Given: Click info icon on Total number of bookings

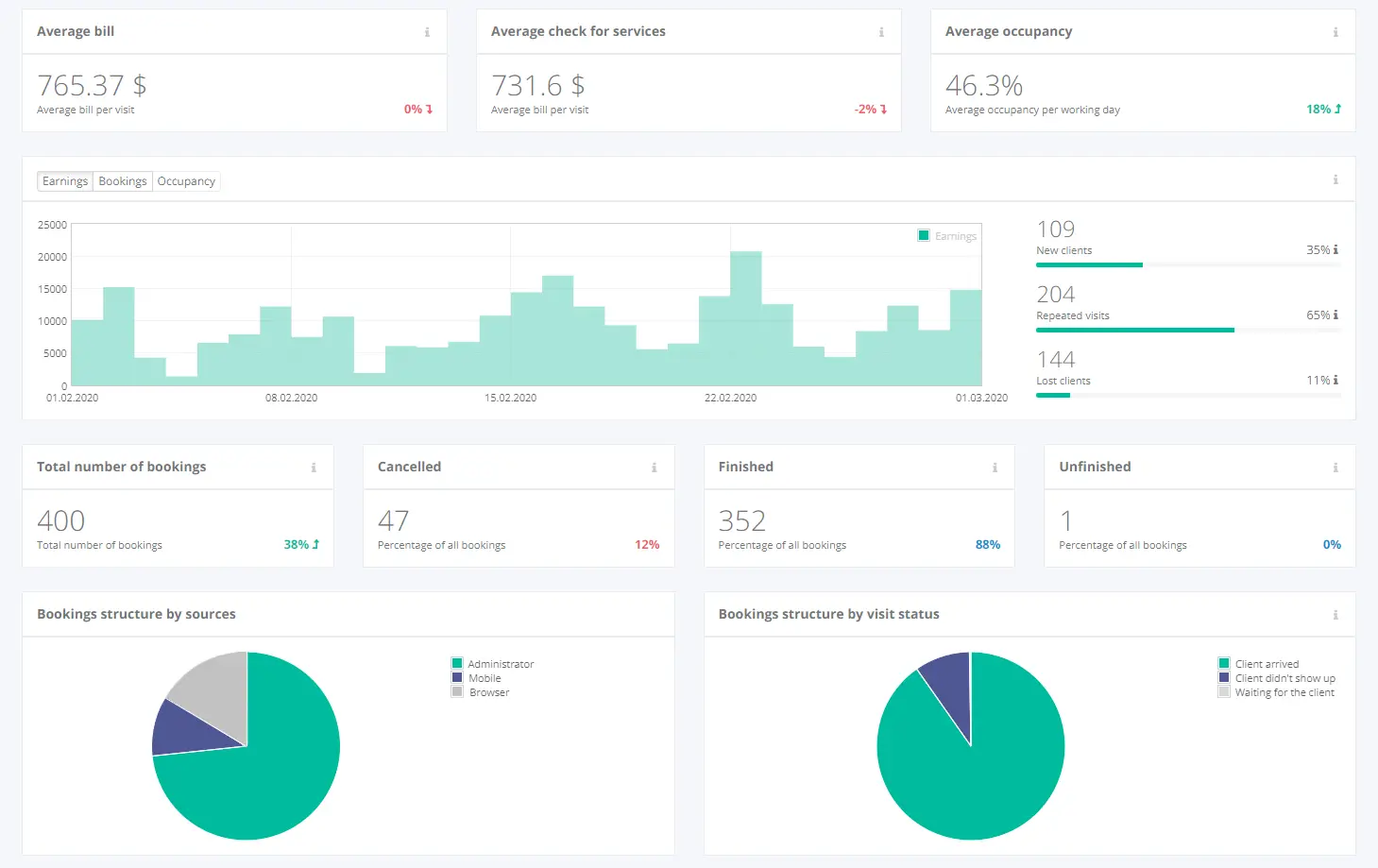Looking at the screenshot, I should click(314, 468).
